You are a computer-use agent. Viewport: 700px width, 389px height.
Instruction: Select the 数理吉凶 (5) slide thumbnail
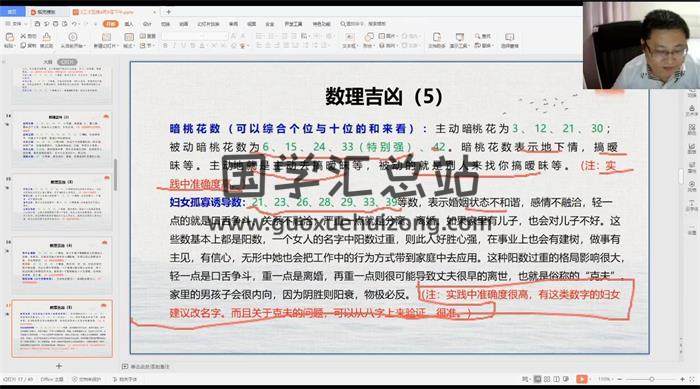[x=62, y=328]
